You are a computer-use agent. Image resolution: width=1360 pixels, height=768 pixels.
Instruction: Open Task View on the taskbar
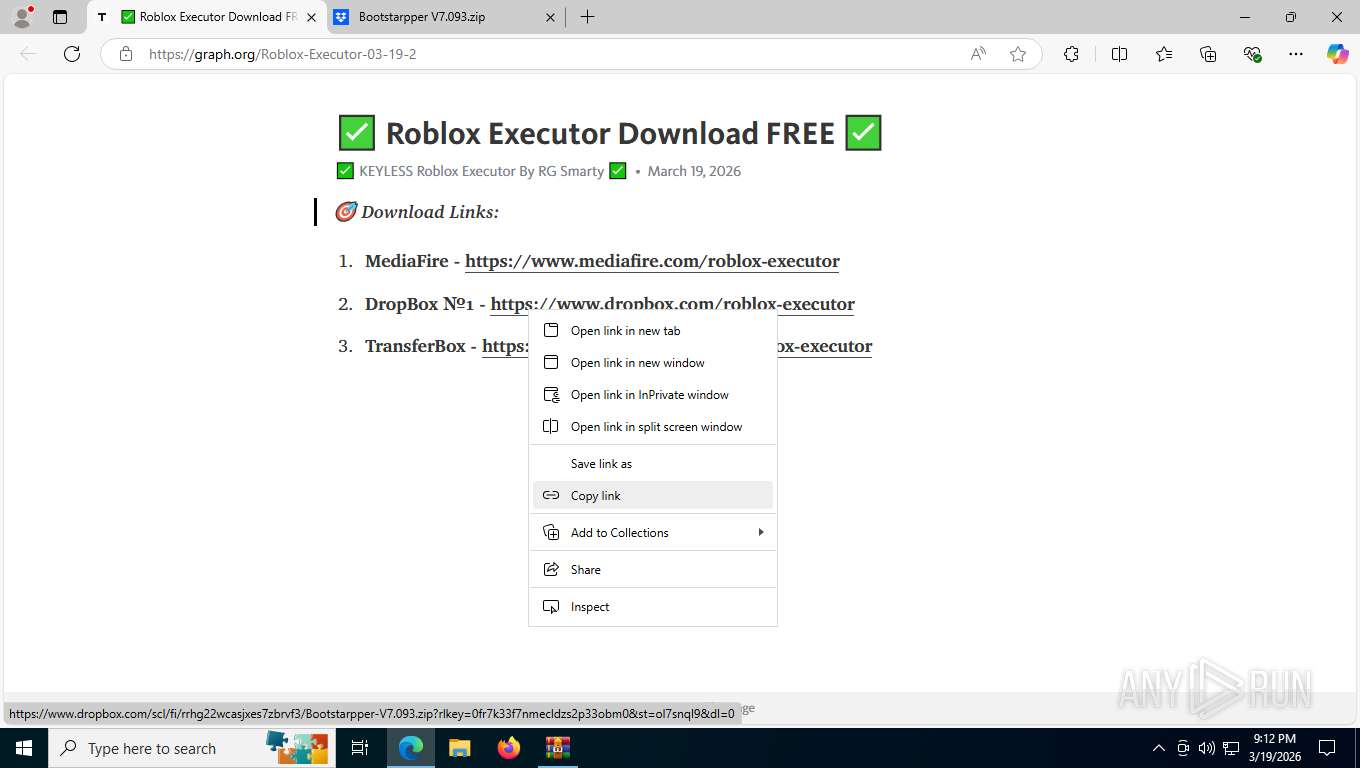pos(360,748)
